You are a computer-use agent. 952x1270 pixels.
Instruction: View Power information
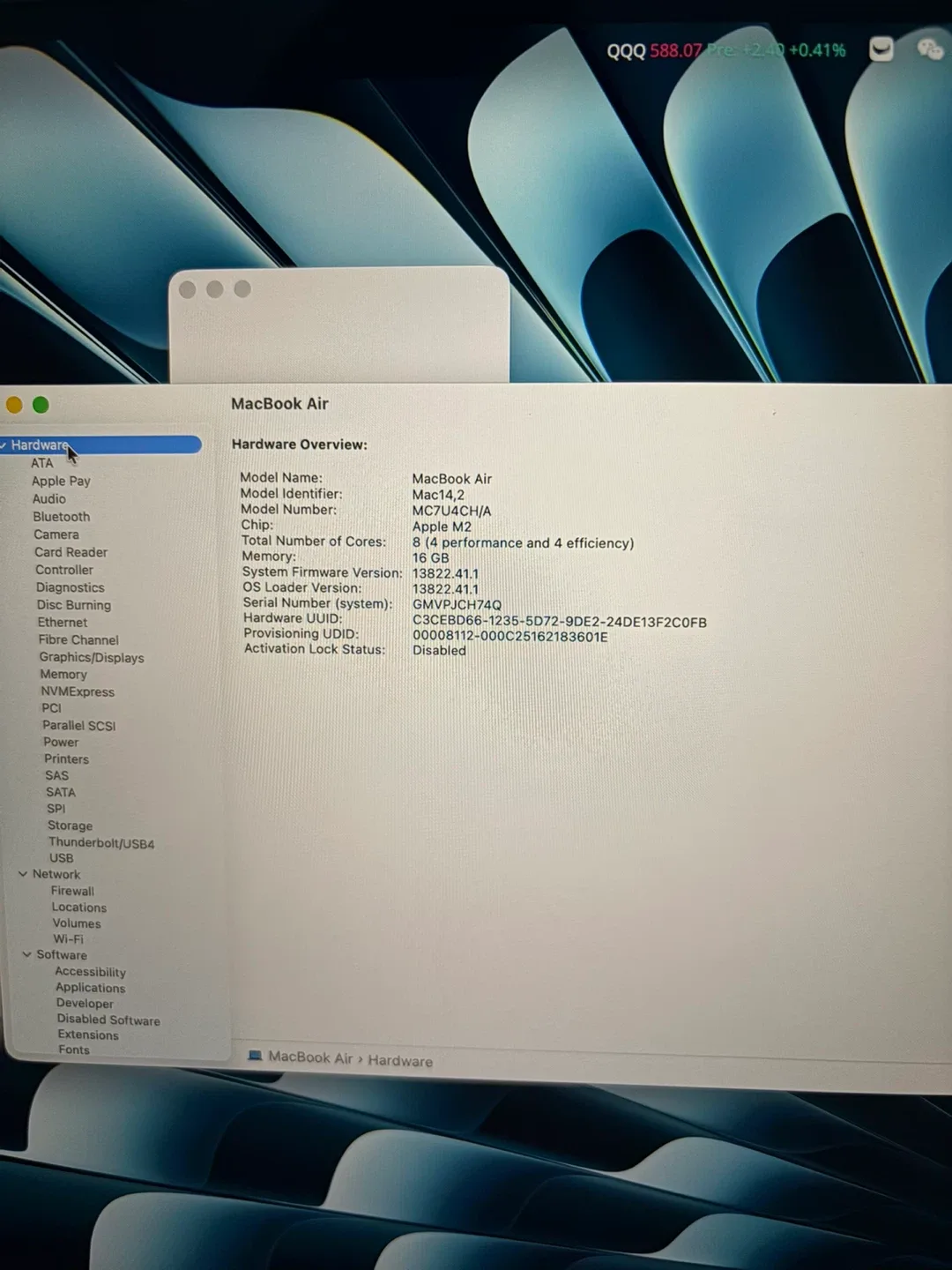[x=60, y=742]
